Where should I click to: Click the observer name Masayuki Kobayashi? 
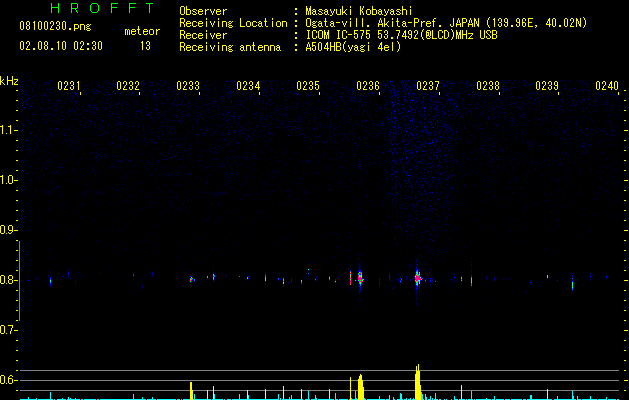coord(359,11)
